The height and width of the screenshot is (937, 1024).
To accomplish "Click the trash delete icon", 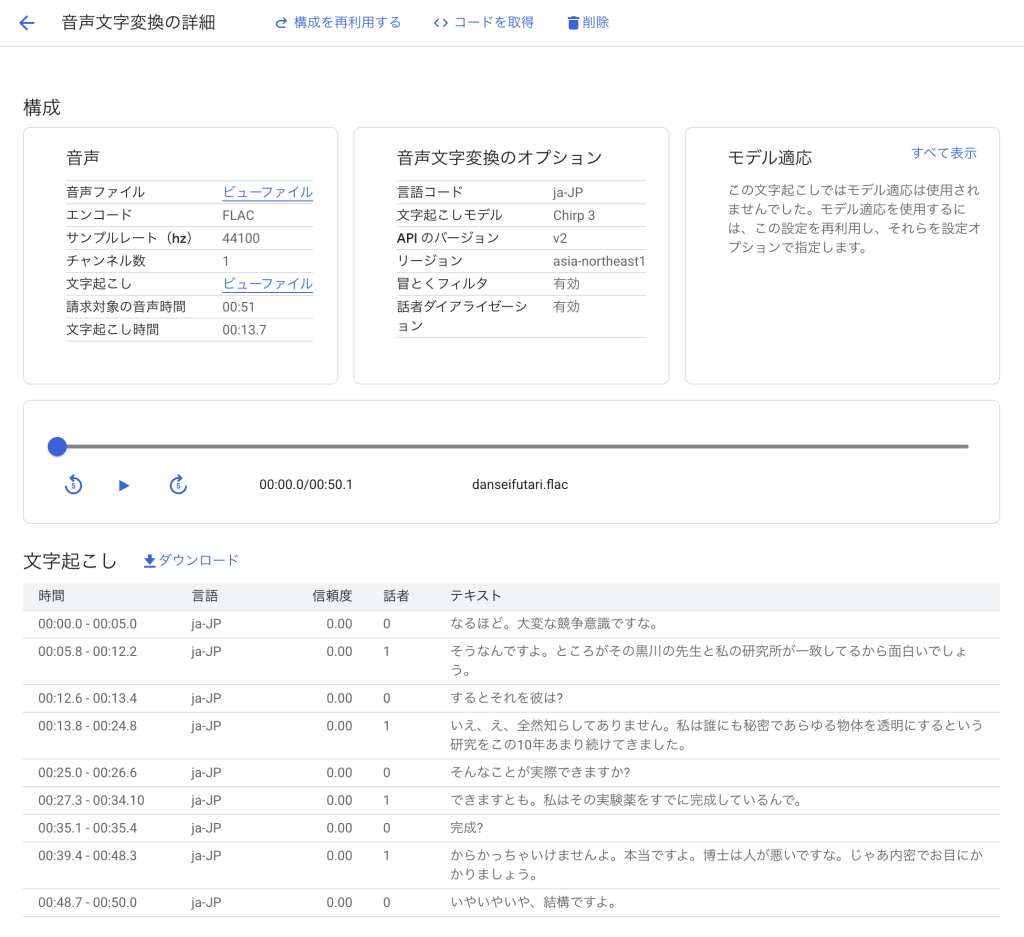I will point(573,23).
